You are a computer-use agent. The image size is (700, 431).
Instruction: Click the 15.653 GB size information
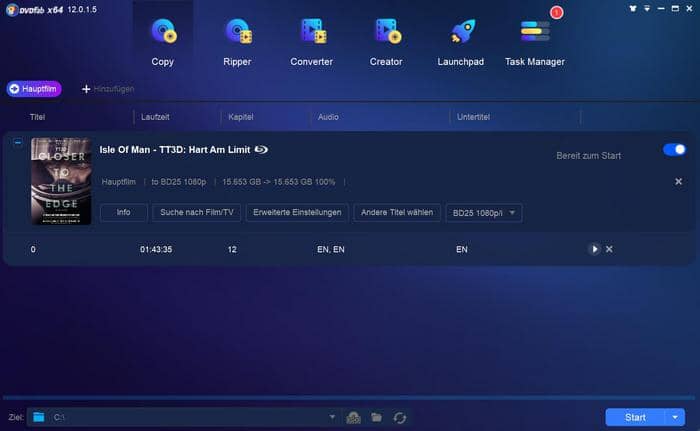click(279, 182)
